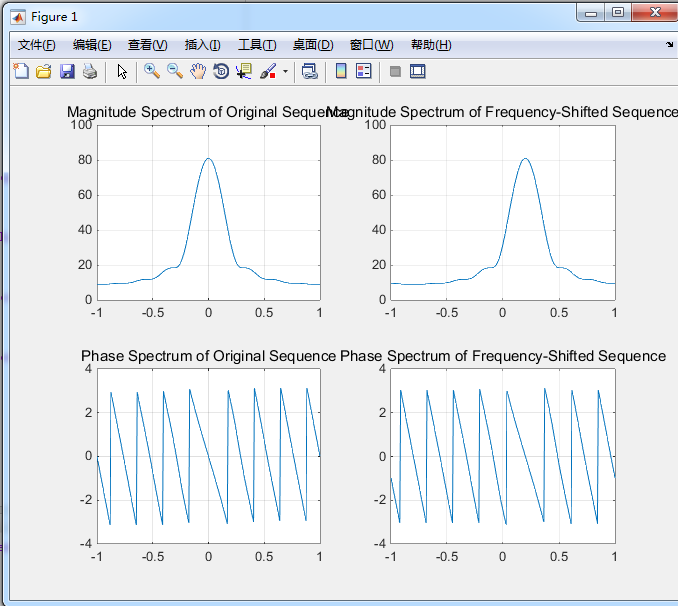678x606 pixels.
Task: Open the 工具(T) menu
Action: tap(257, 45)
